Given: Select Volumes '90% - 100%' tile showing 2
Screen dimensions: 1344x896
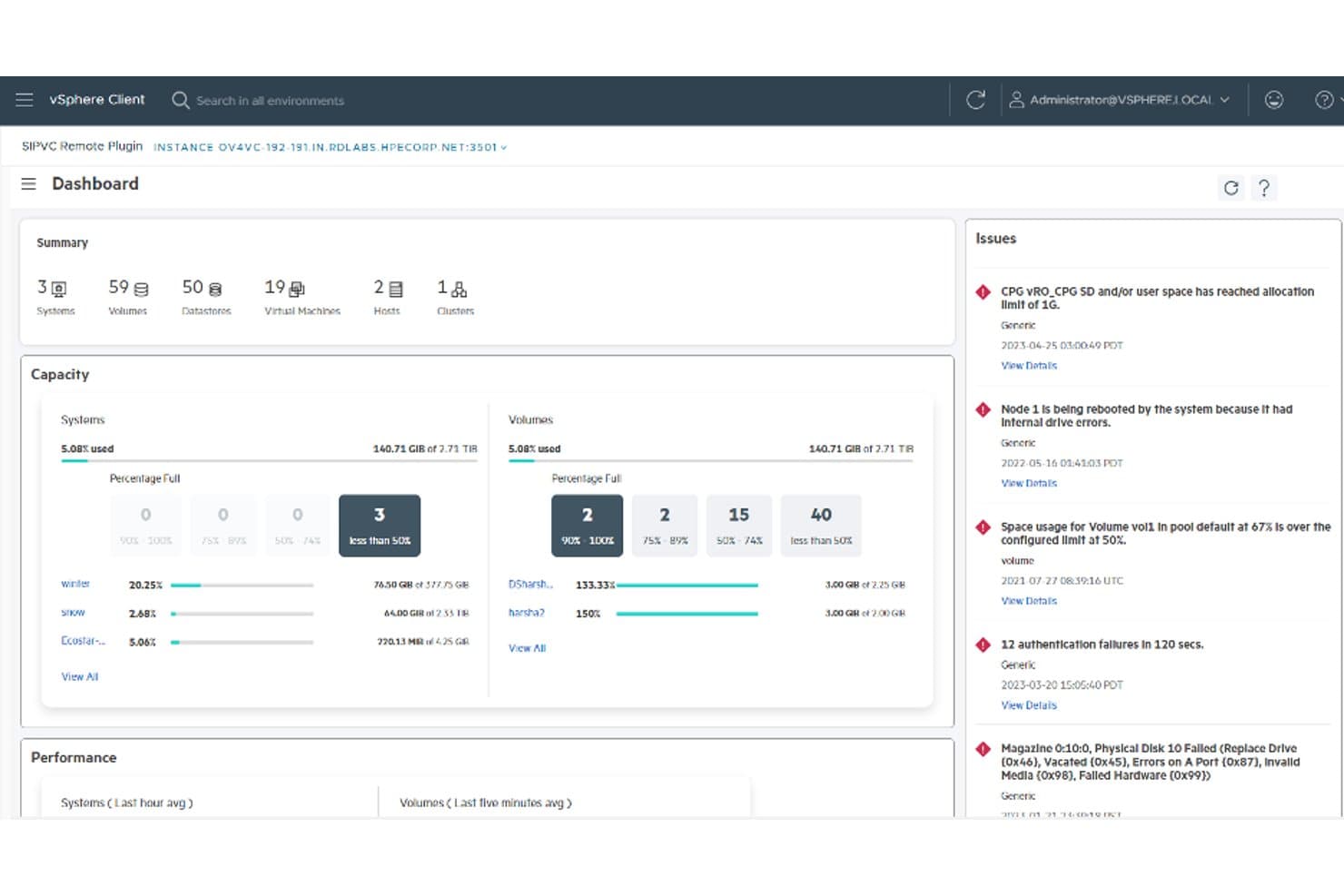Looking at the screenshot, I should coord(588,525).
